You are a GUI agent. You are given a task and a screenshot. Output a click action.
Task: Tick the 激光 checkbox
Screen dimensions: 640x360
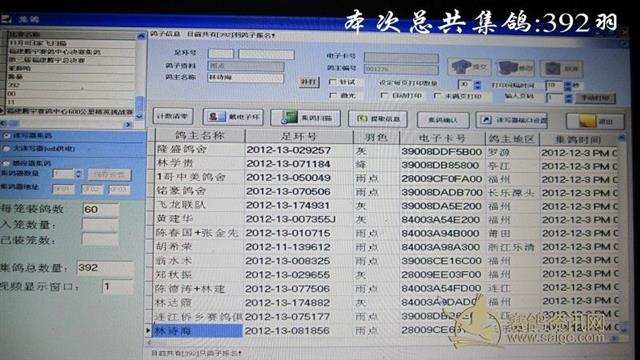pyautogui.click(x=333, y=96)
